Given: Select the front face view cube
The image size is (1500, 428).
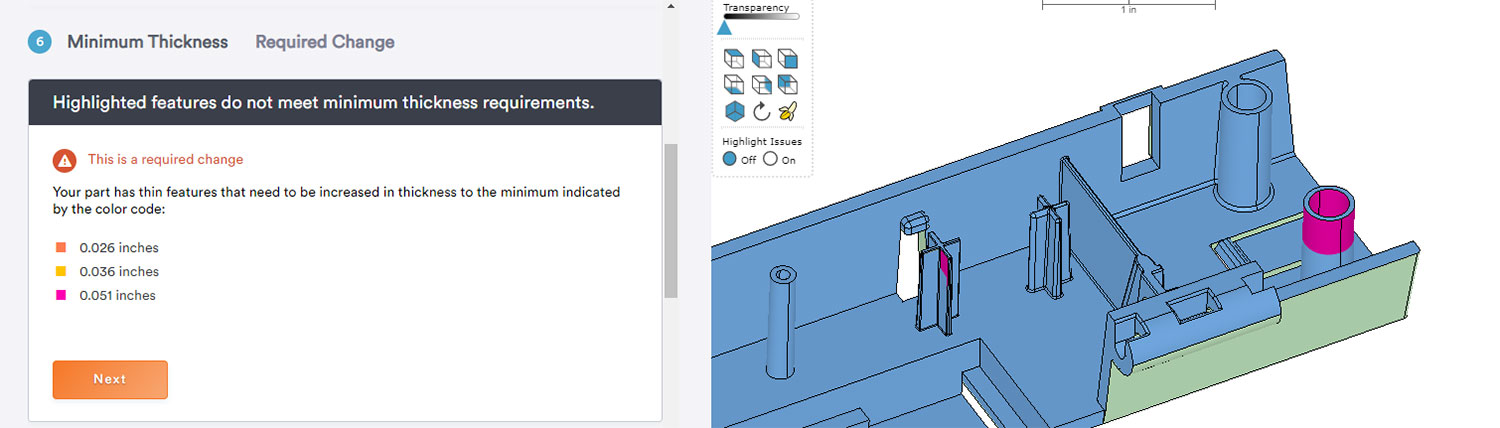Looking at the screenshot, I should 787,58.
